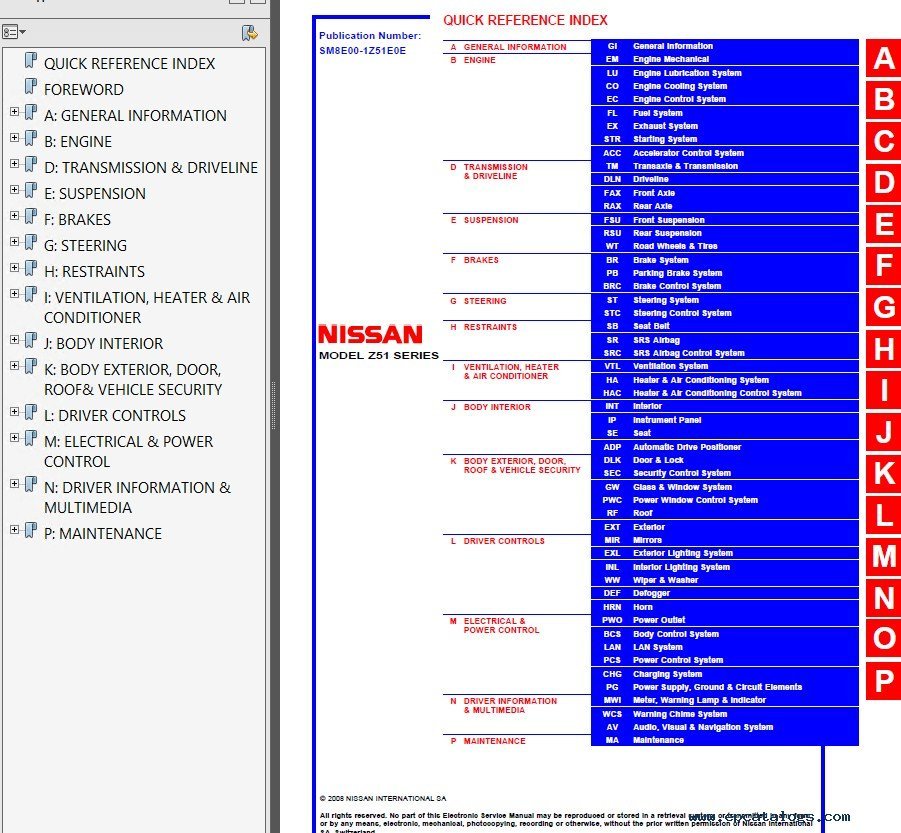Expand the G: STEERING bookmark
Screen dimensions: 901x833
(14, 242)
